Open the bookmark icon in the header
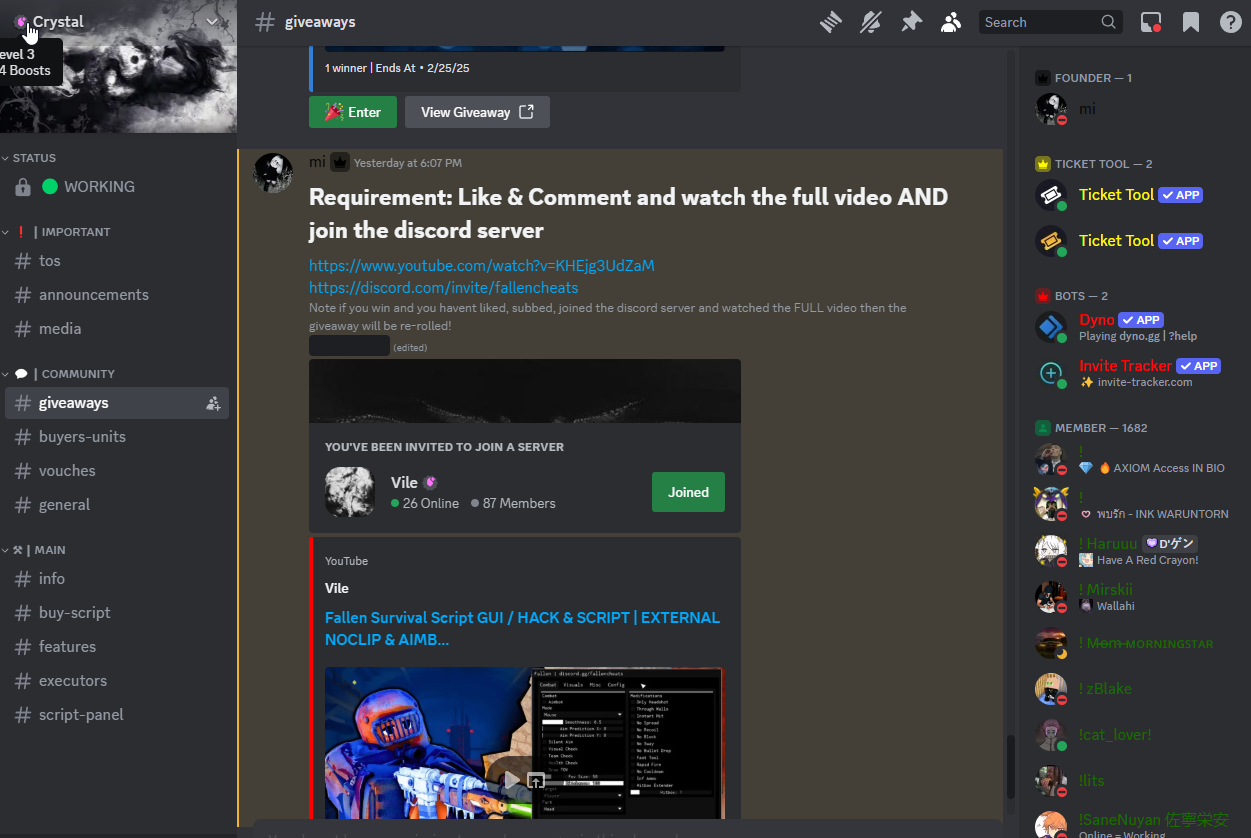The height and width of the screenshot is (838, 1251). [1191, 22]
